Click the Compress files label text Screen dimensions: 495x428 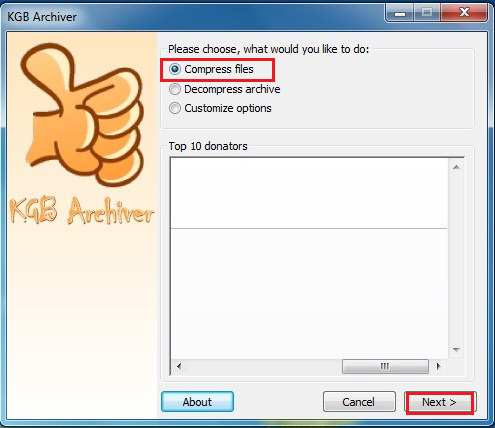[x=219, y=69]
